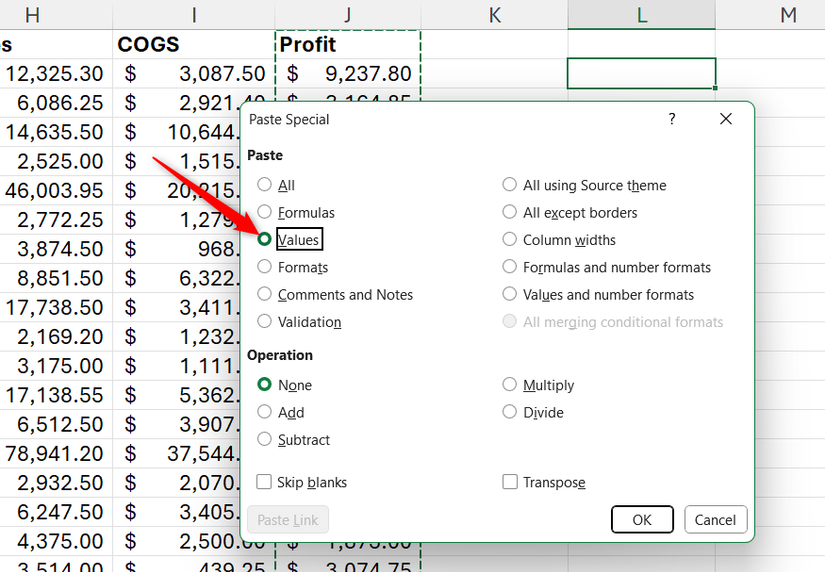825x572 pixels.
Task: Close the Paste Special dialog
Action: coord(726,119)
